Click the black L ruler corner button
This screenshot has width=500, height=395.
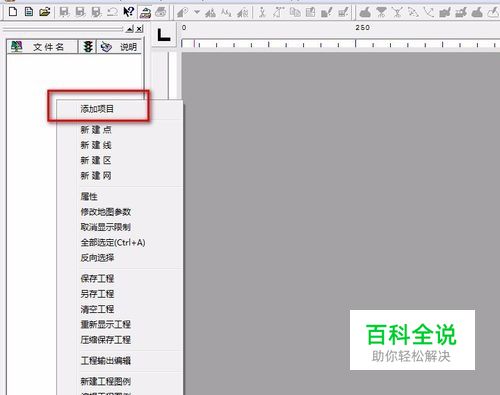163,35
